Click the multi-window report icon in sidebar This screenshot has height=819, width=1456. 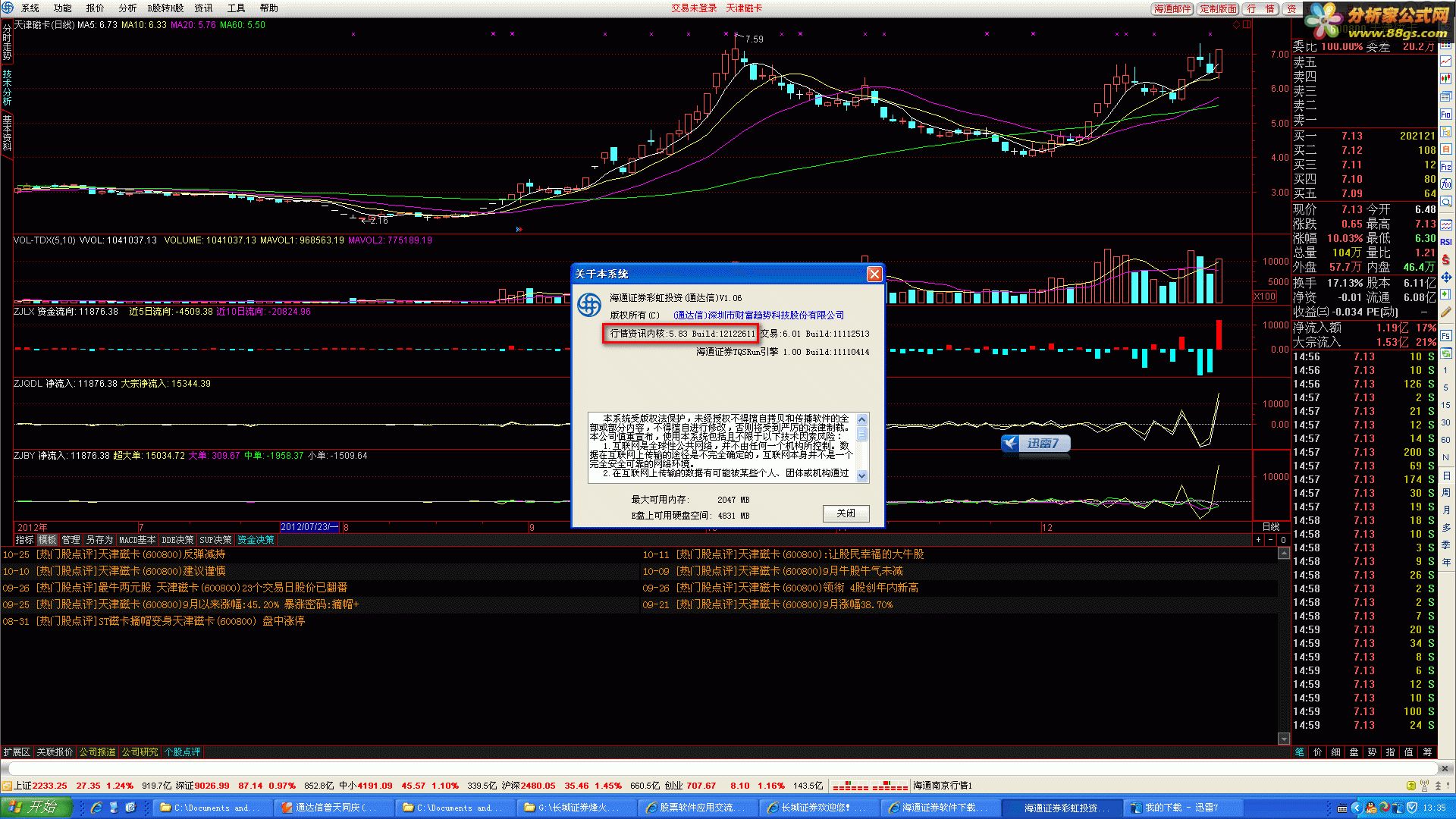pos(1446,96)
